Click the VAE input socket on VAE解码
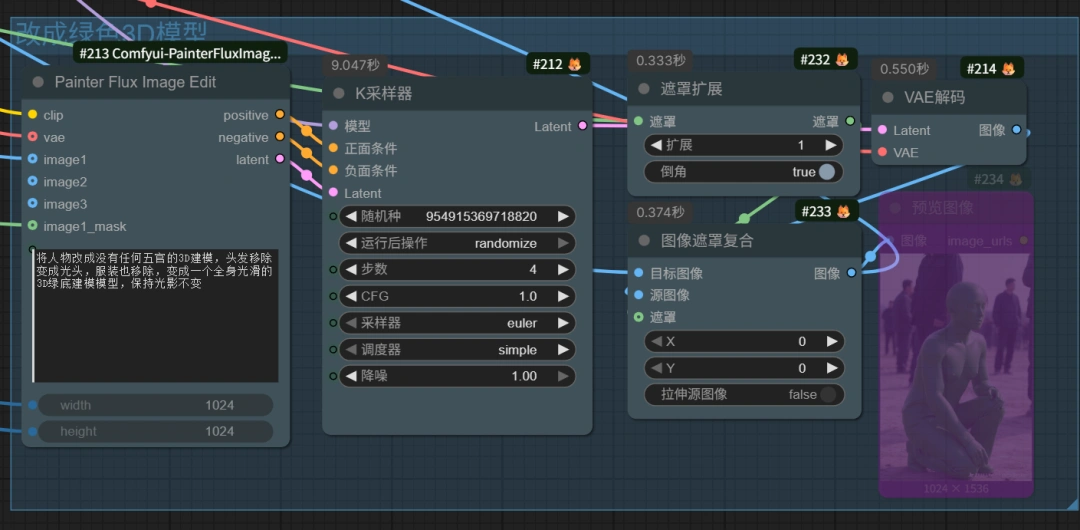 (882, 152)
